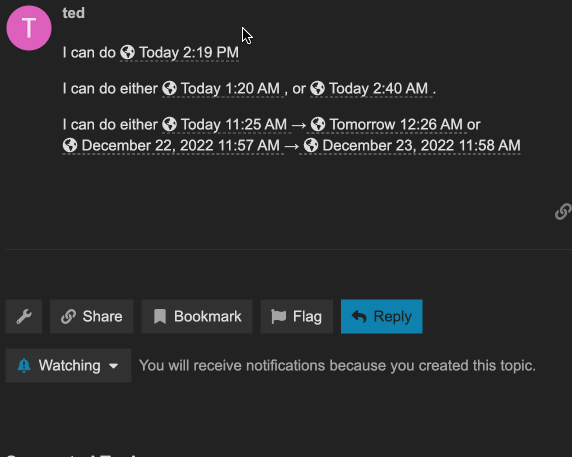This screenshot has height=457, width=572.
Task: Open the "Tomorrow 12:26 AM" range end date
Action: click(x=387, y=125)
